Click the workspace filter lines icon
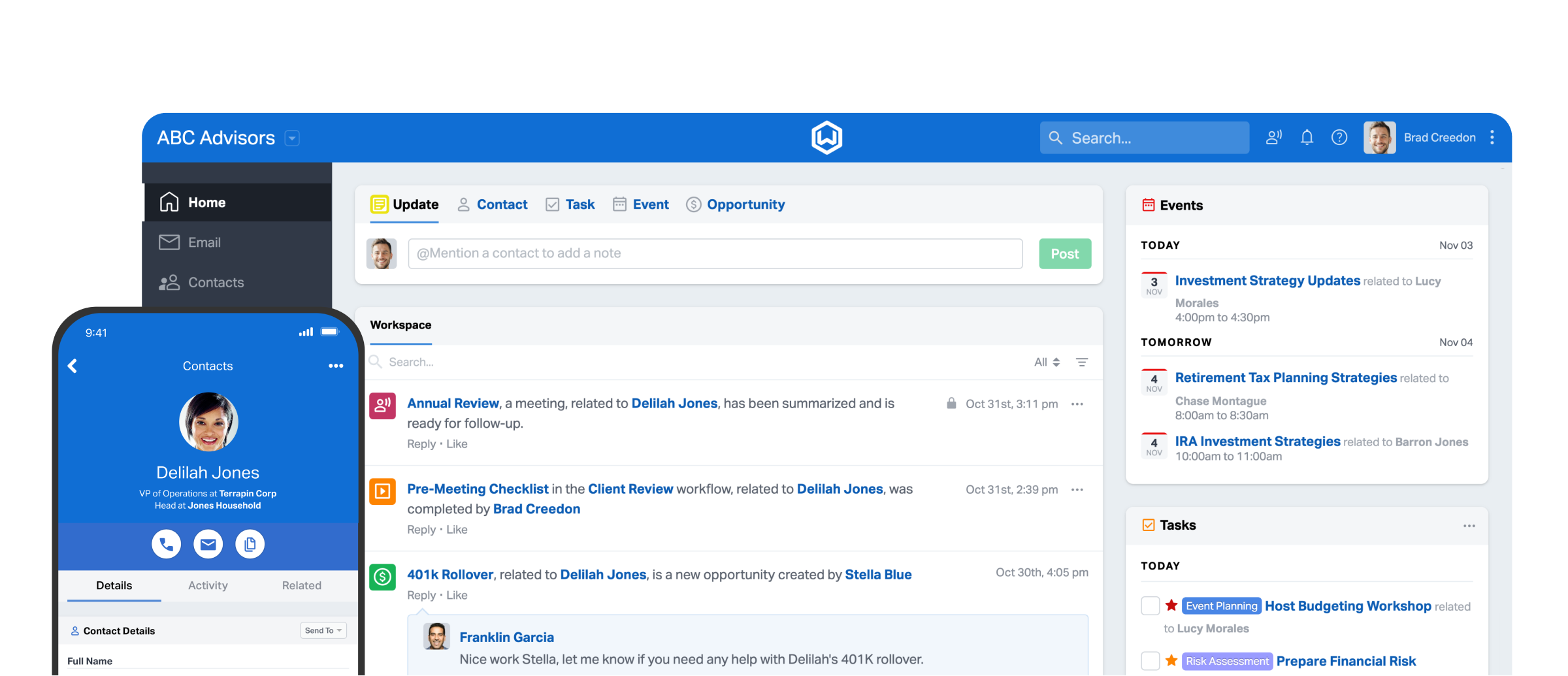 (1082, 362)
